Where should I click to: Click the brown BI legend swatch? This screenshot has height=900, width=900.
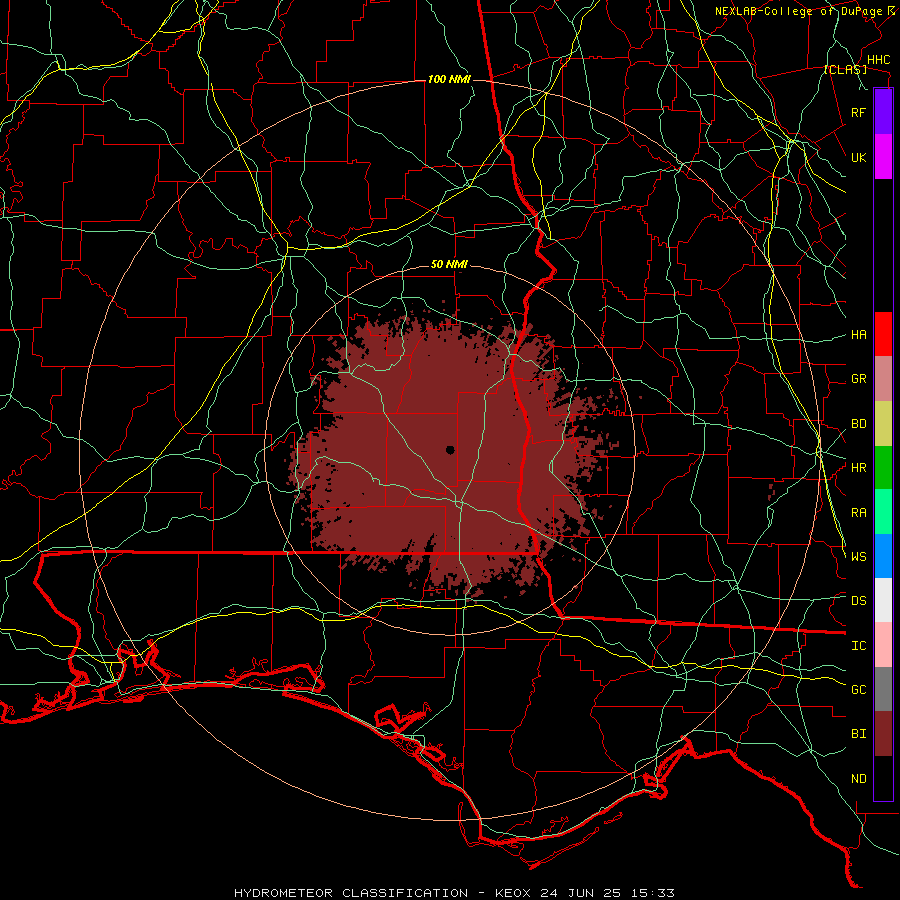click(883, 734)
